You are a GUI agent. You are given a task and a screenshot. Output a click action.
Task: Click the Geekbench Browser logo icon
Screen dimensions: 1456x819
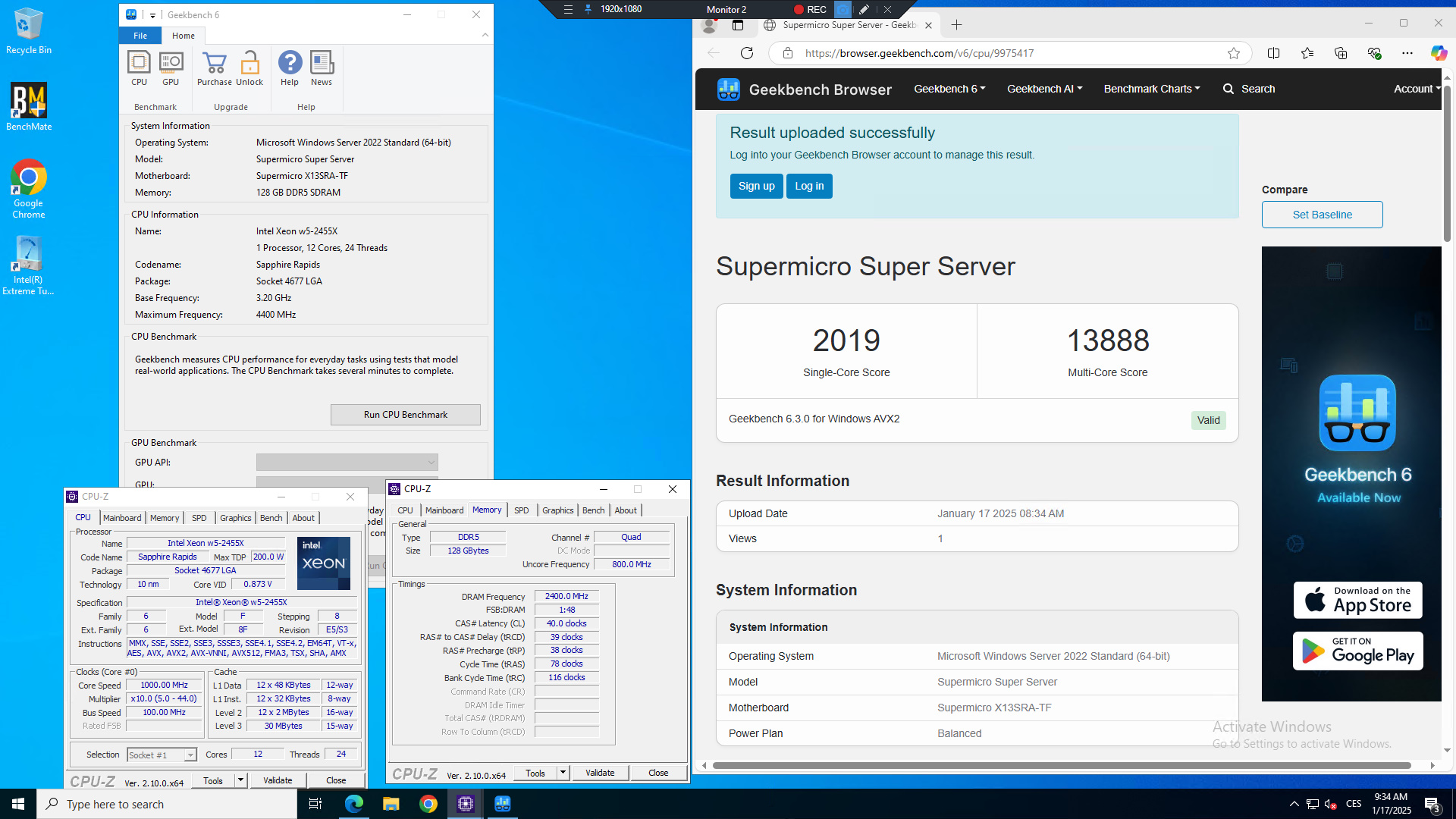click(x=729, y=89)
